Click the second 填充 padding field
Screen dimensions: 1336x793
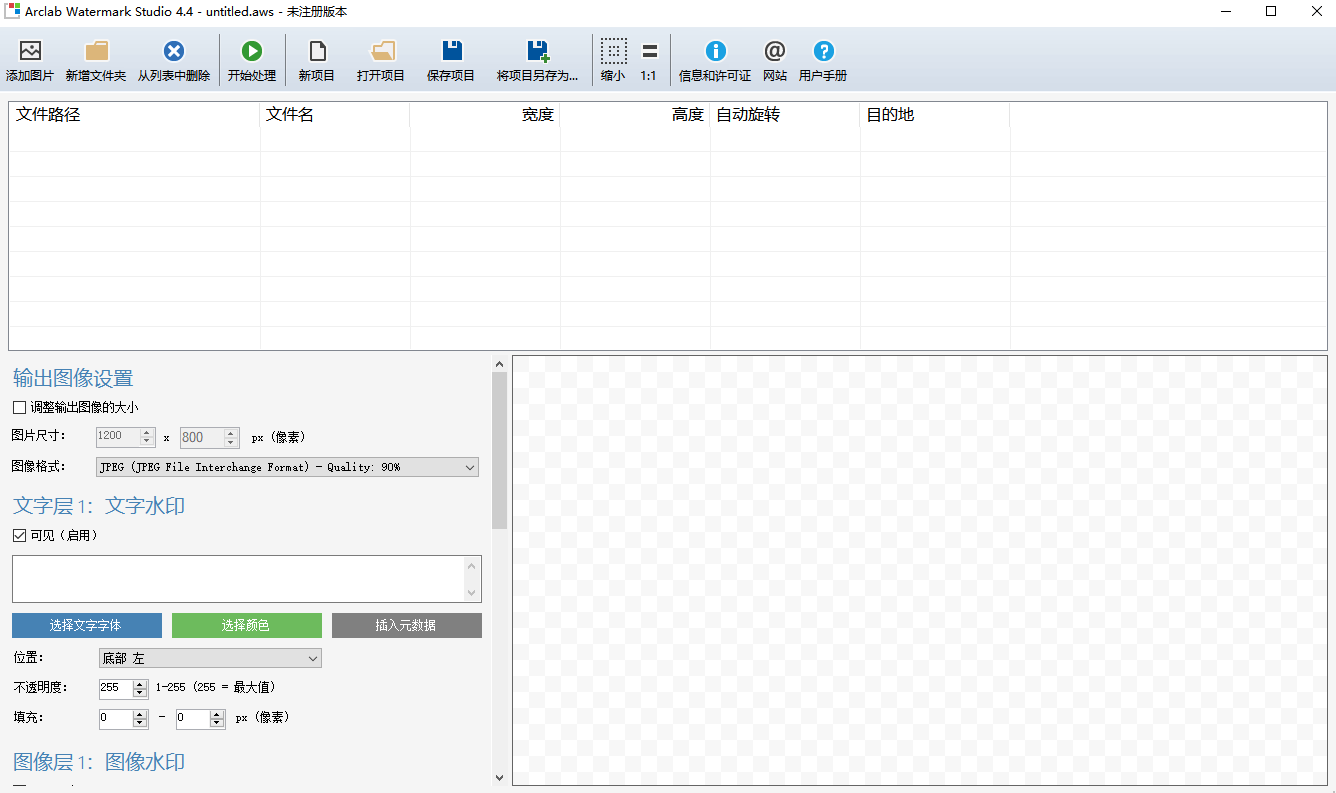192,718
